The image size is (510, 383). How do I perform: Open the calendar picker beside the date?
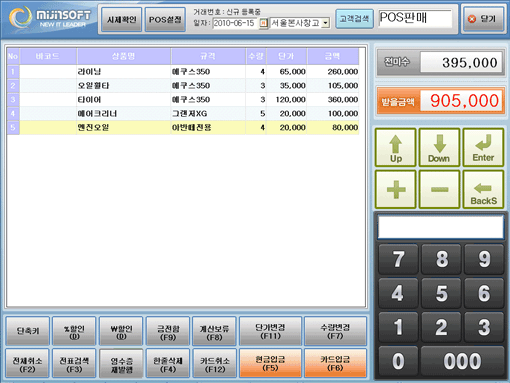point(263,23)
